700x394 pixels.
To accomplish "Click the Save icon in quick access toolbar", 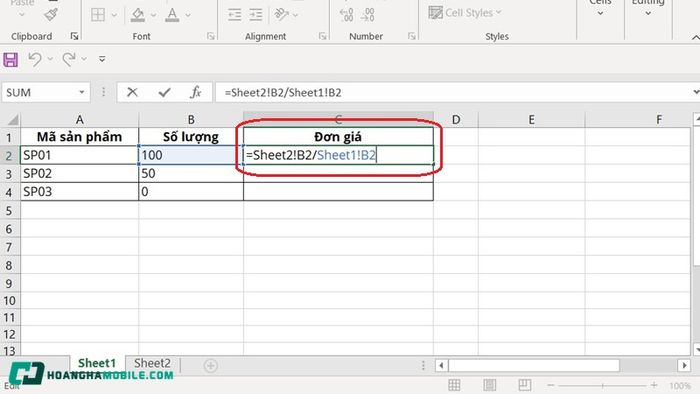I will click(x=11, y=59).
